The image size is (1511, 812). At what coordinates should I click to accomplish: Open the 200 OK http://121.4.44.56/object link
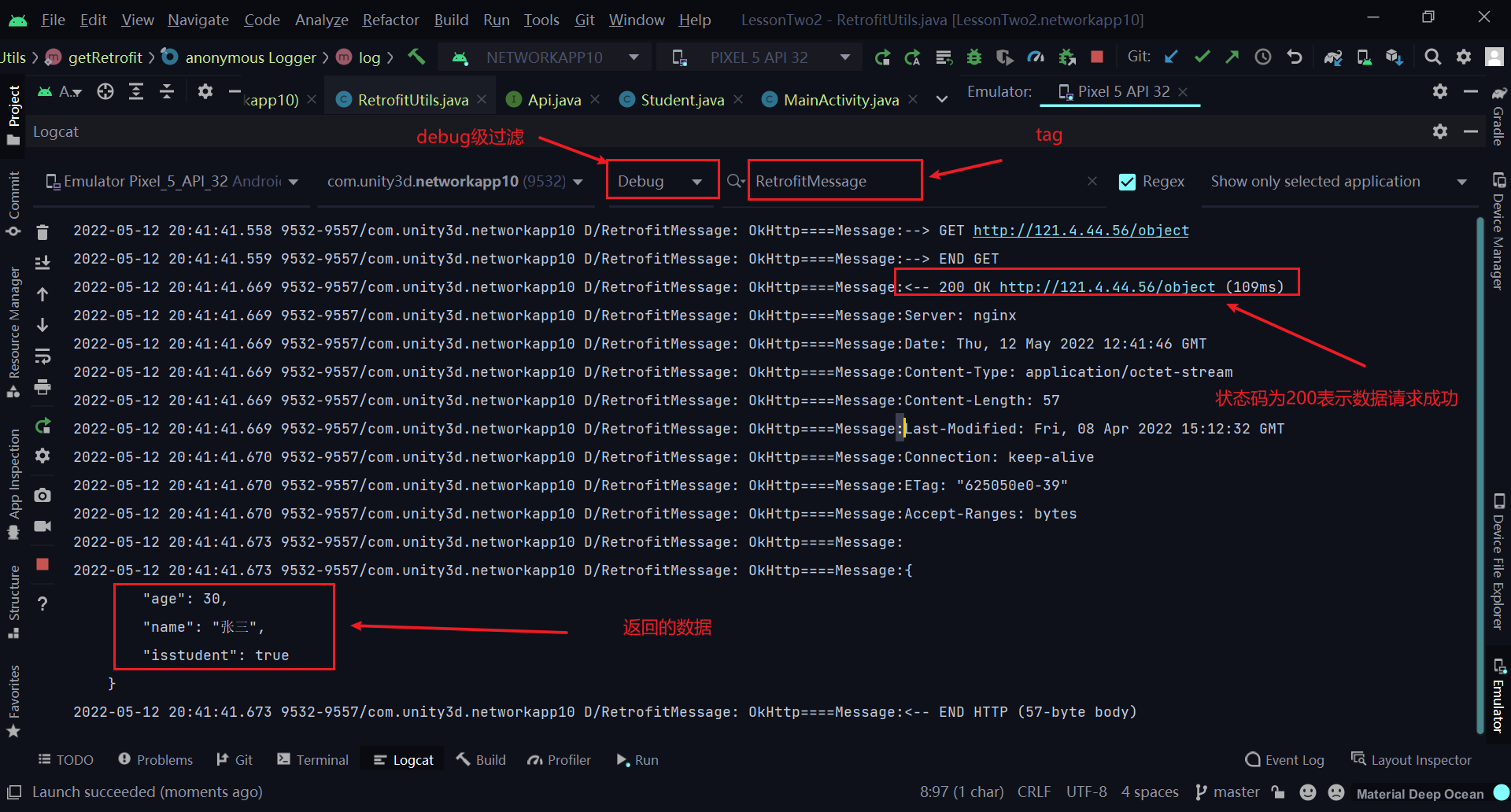(x=1106, y=287)
